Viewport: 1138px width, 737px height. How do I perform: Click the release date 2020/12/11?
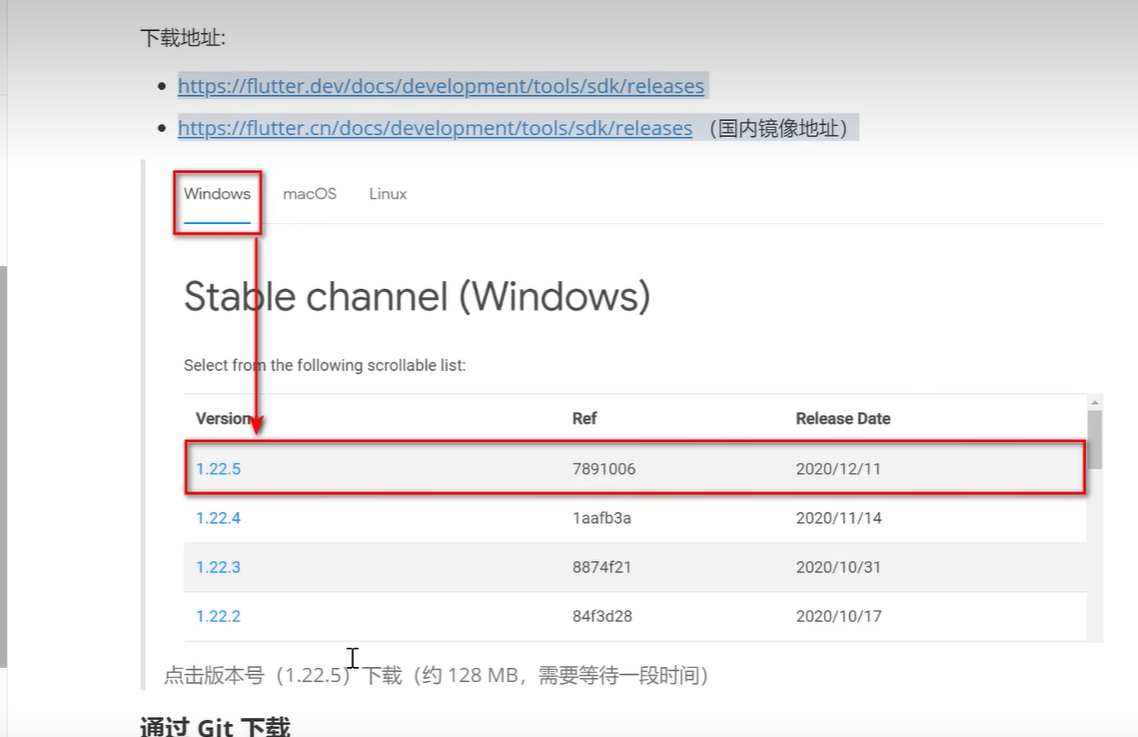838,469
